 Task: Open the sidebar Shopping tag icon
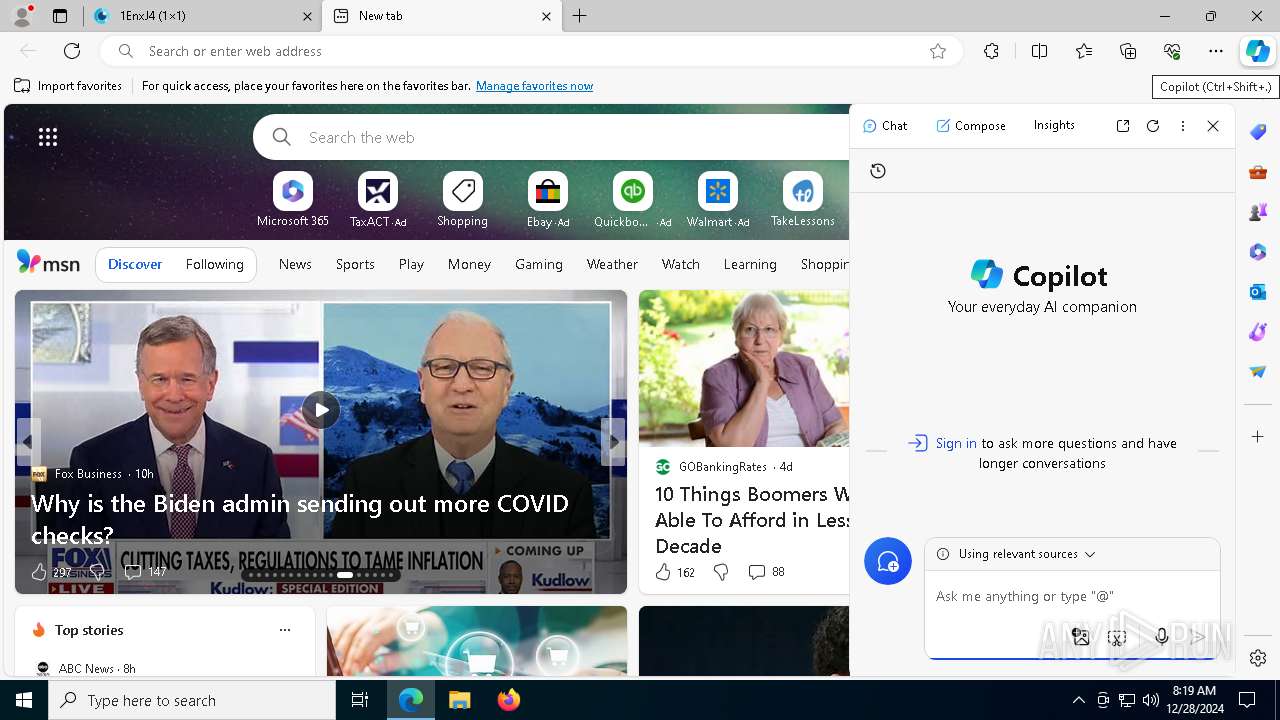click(x=1258, y=132)
